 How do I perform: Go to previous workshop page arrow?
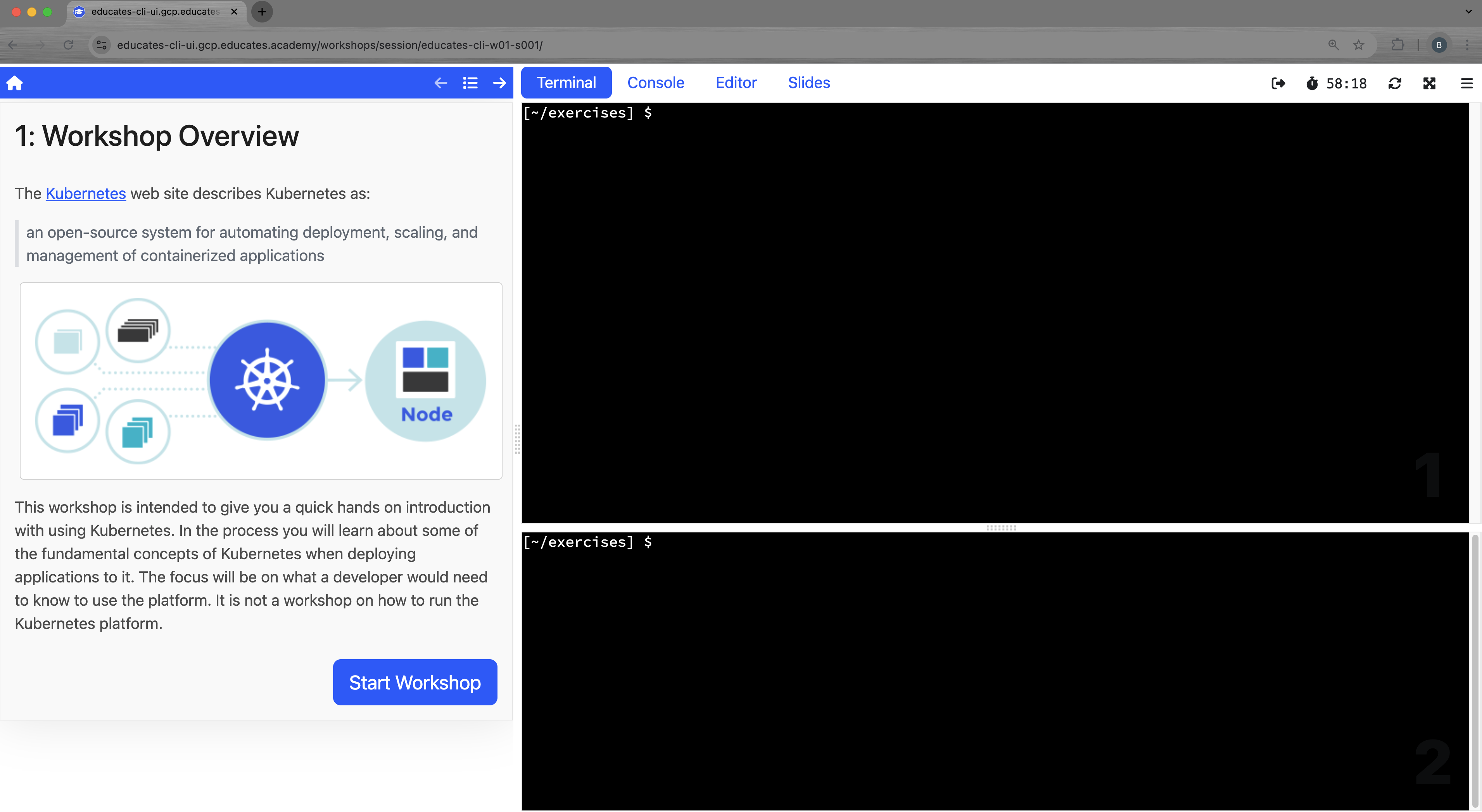click(441, 83)
